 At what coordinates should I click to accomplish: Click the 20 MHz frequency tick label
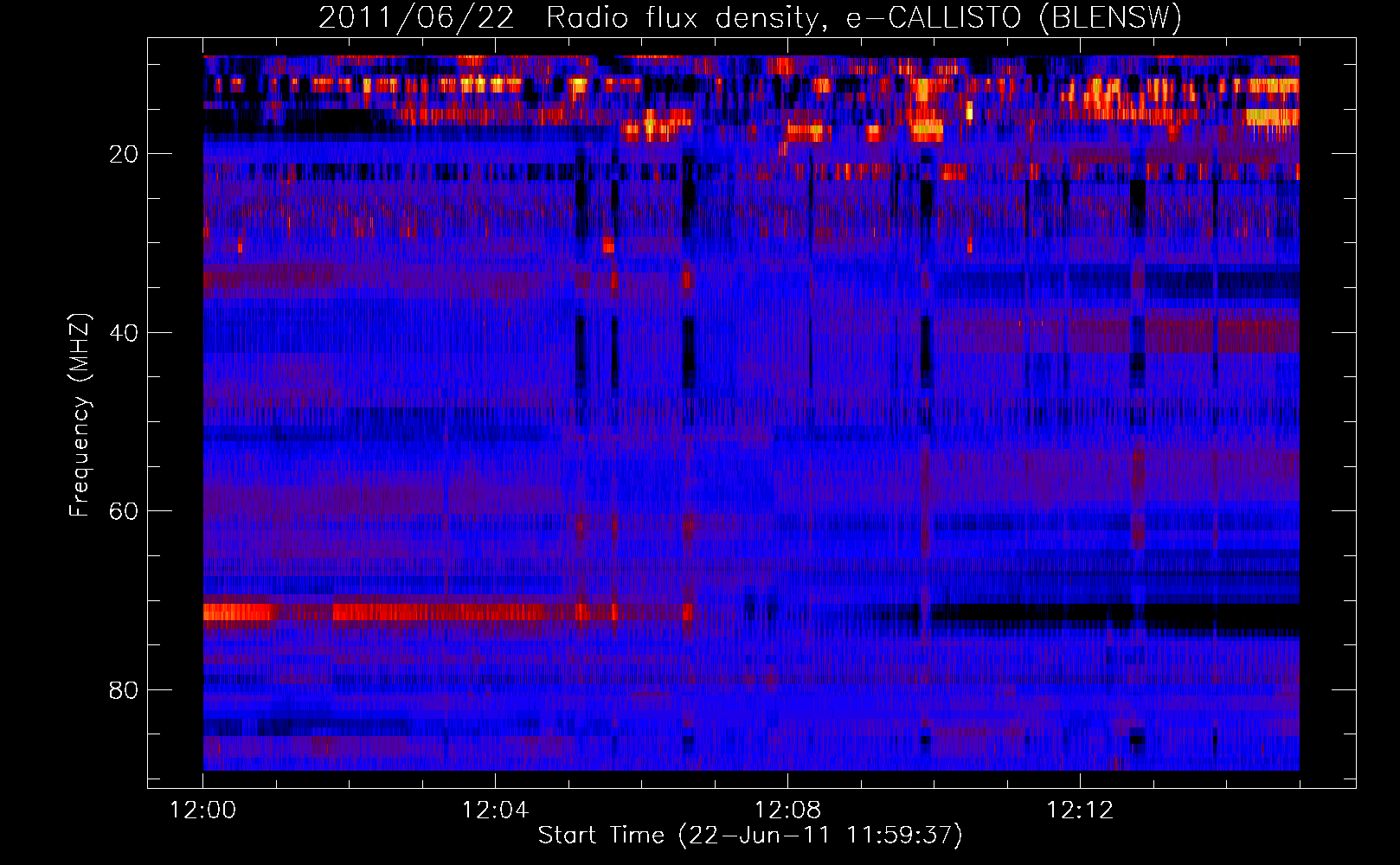125,154
